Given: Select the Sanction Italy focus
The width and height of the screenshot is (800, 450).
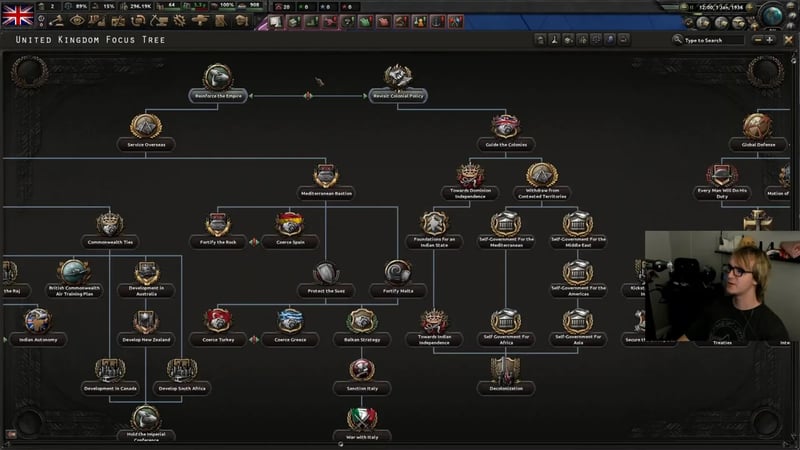Looking at the screenshot, I should click(362, 376).
